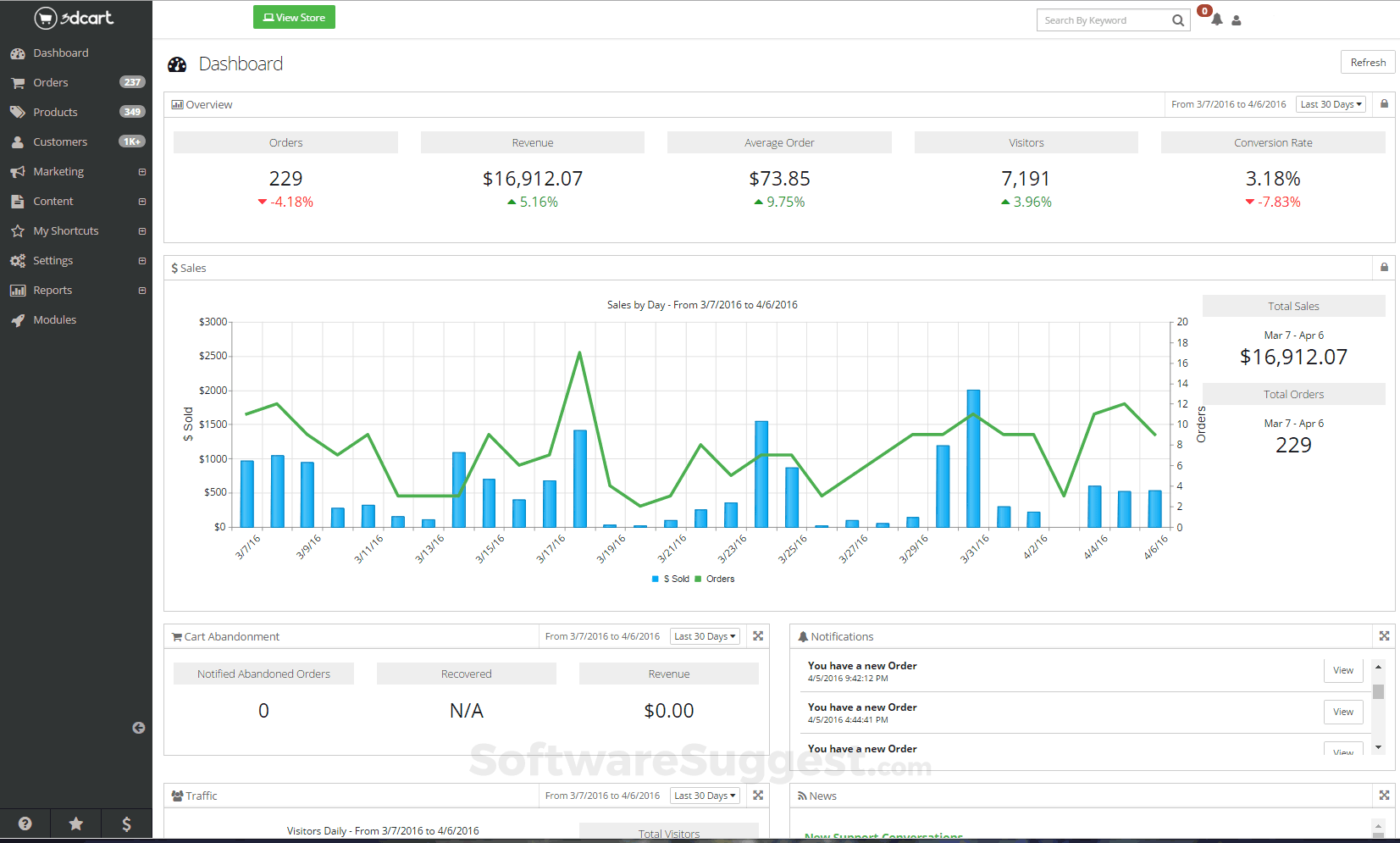Collapse the sidebar with the arrow icon
The image size is (1400, 843).
(139, 728)
